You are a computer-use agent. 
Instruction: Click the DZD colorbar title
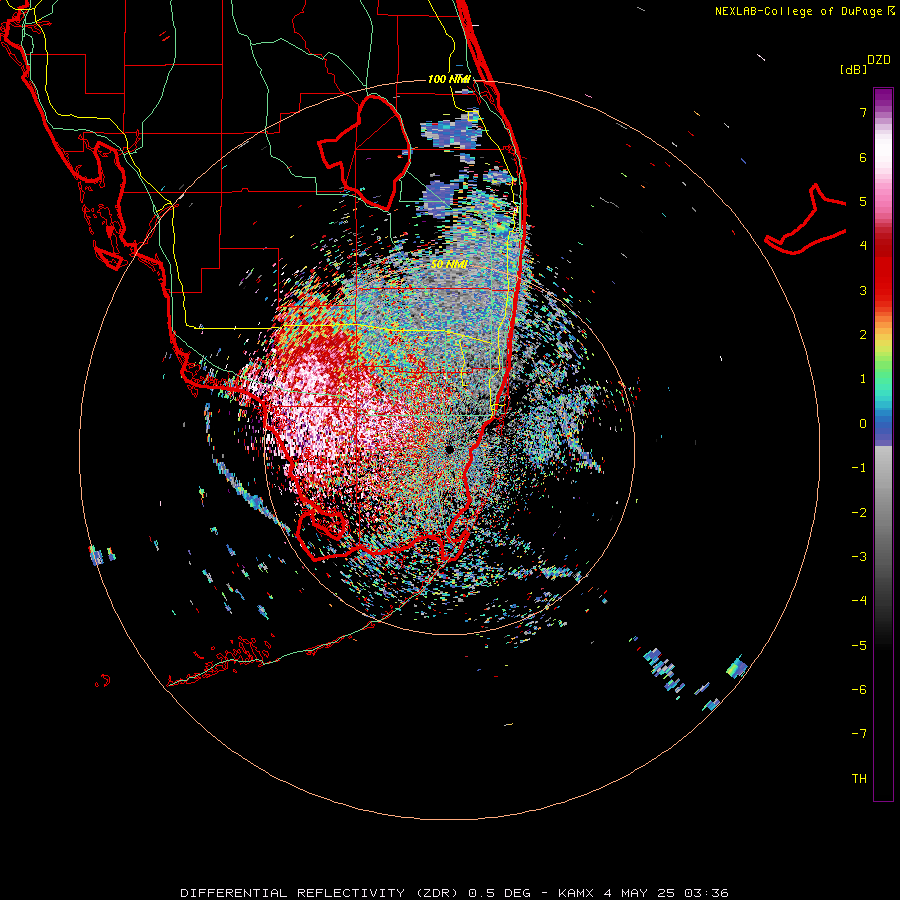tap(879, 60)
